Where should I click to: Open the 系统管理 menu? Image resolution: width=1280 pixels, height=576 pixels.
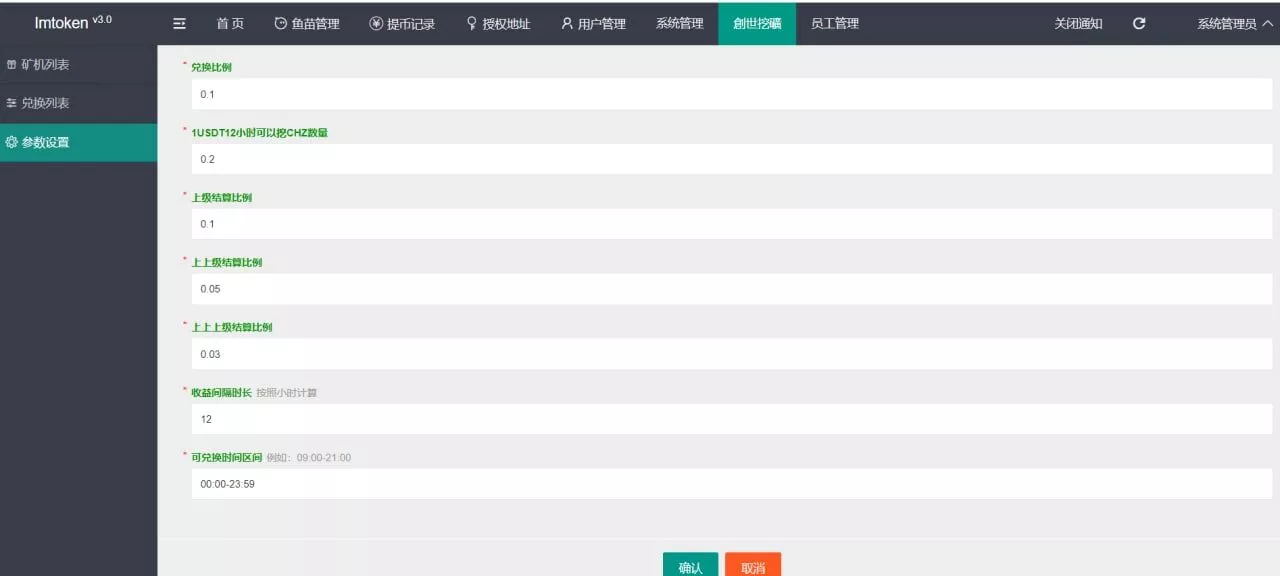click(679, 22)
